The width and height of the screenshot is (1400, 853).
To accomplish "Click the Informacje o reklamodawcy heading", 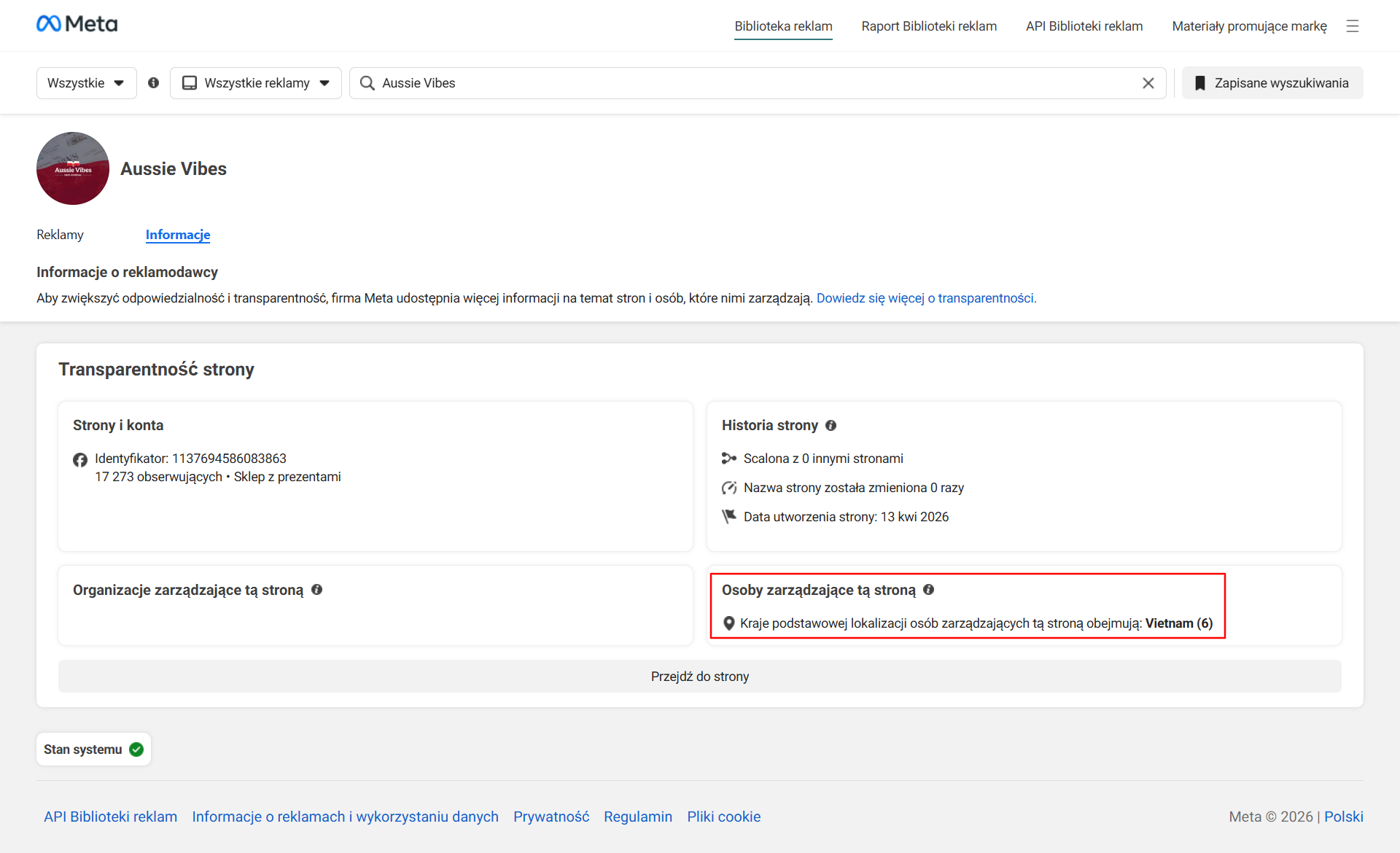I will tap(127, 272).
